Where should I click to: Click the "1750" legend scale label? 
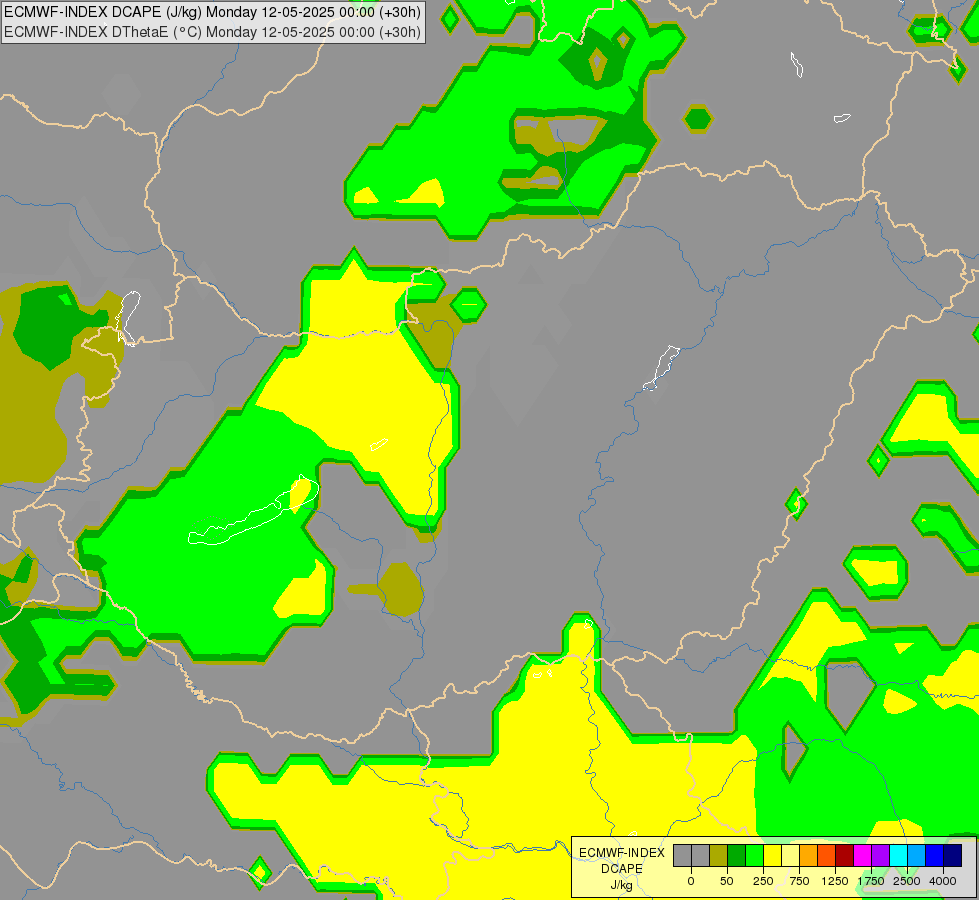coord(870,881)
